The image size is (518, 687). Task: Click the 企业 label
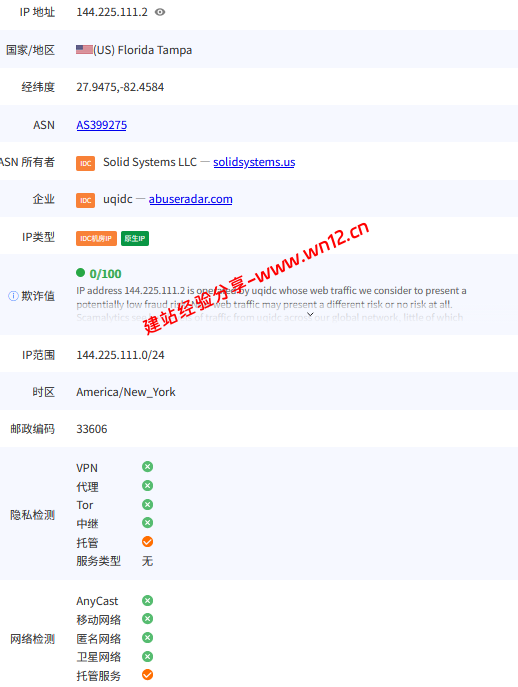coord(44,199)
